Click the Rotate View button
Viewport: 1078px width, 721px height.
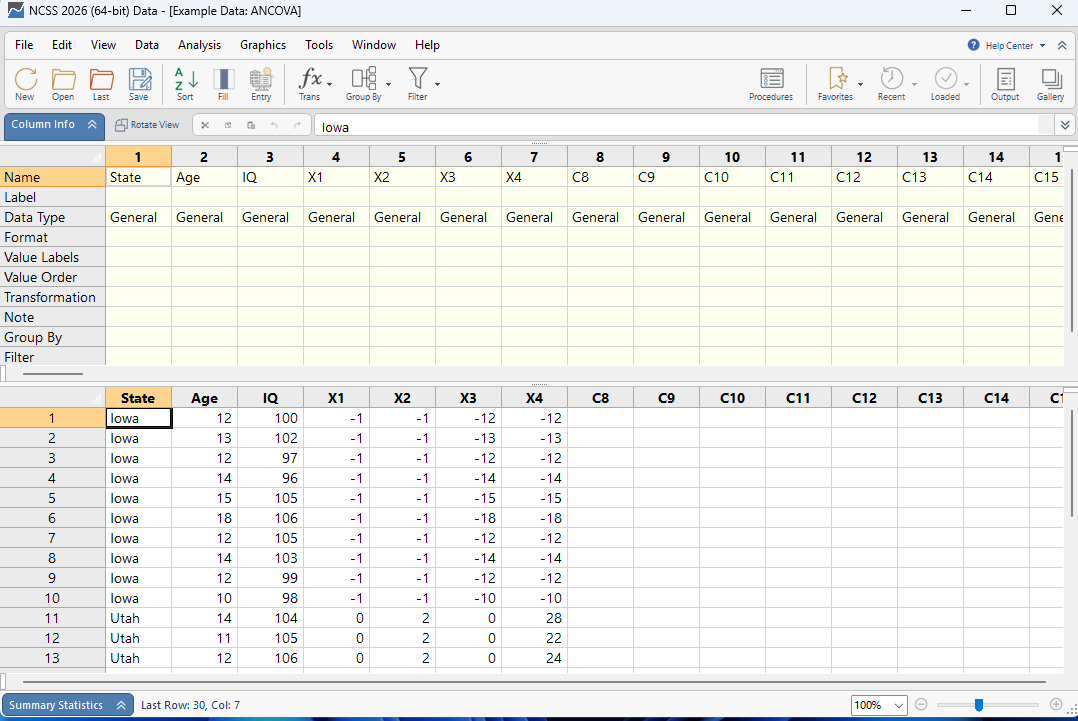coord(147,125)
